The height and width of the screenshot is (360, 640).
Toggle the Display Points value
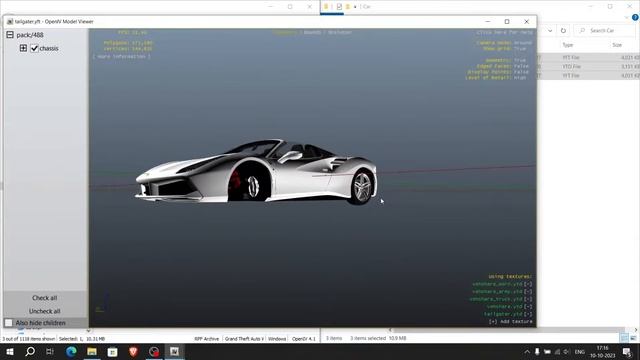point(521,72)
